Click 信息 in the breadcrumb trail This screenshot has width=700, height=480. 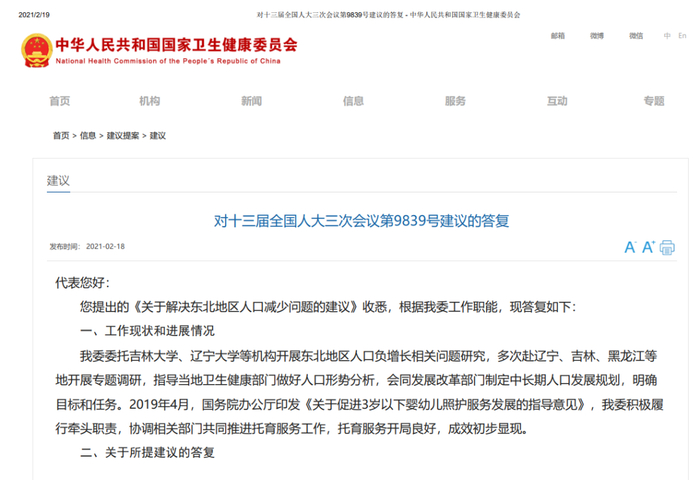pos(88,136)
